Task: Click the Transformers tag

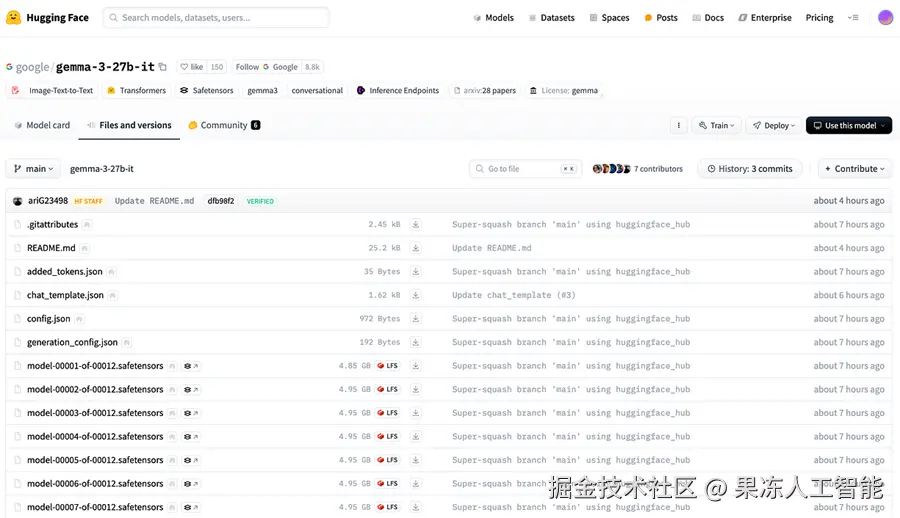Action: [137, 91]
